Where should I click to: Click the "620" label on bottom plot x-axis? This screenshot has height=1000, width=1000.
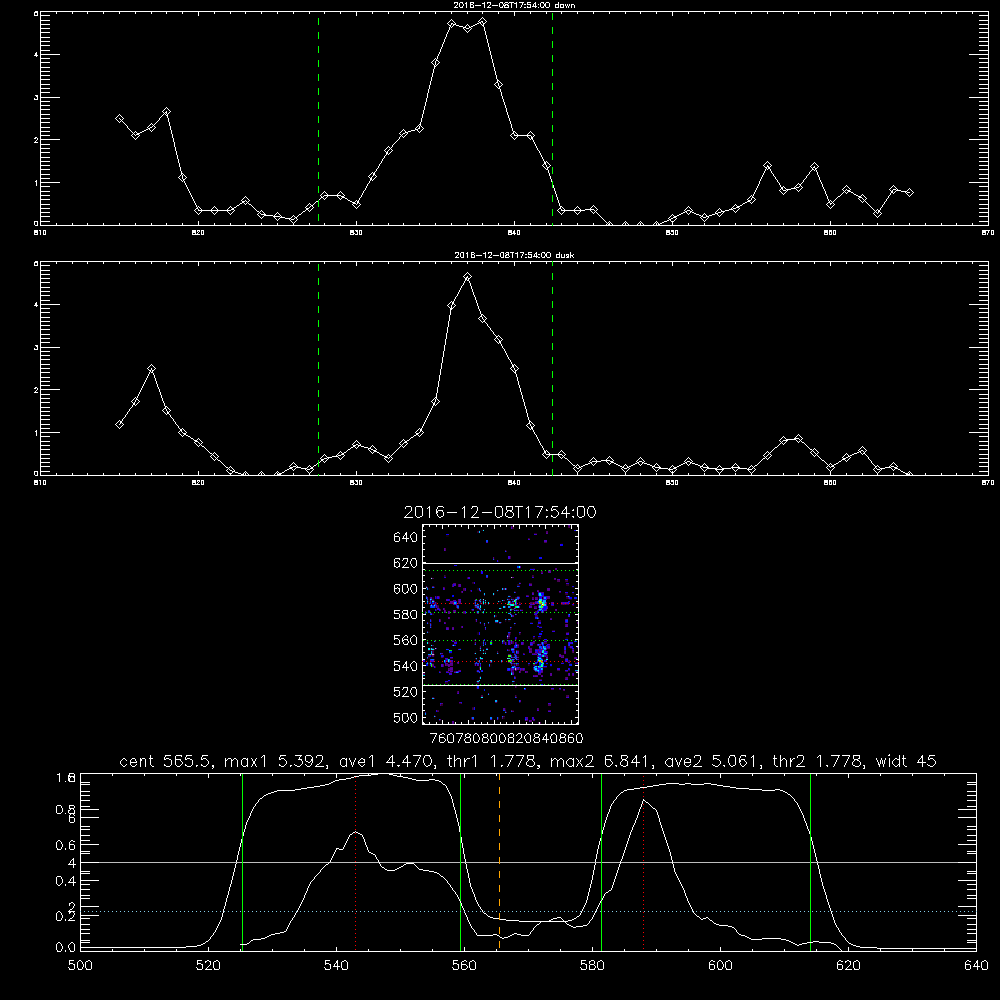(848, 966)
